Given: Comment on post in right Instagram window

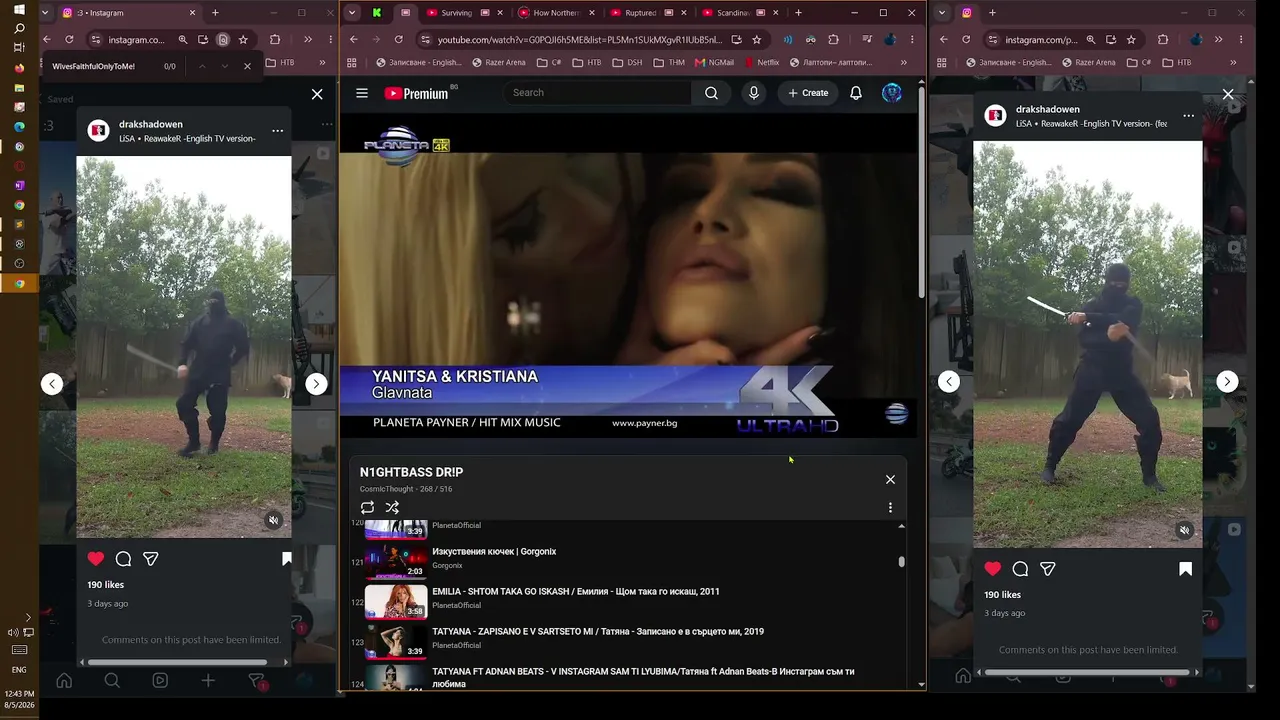Looking at the screenshot, I should point(1020,569).
